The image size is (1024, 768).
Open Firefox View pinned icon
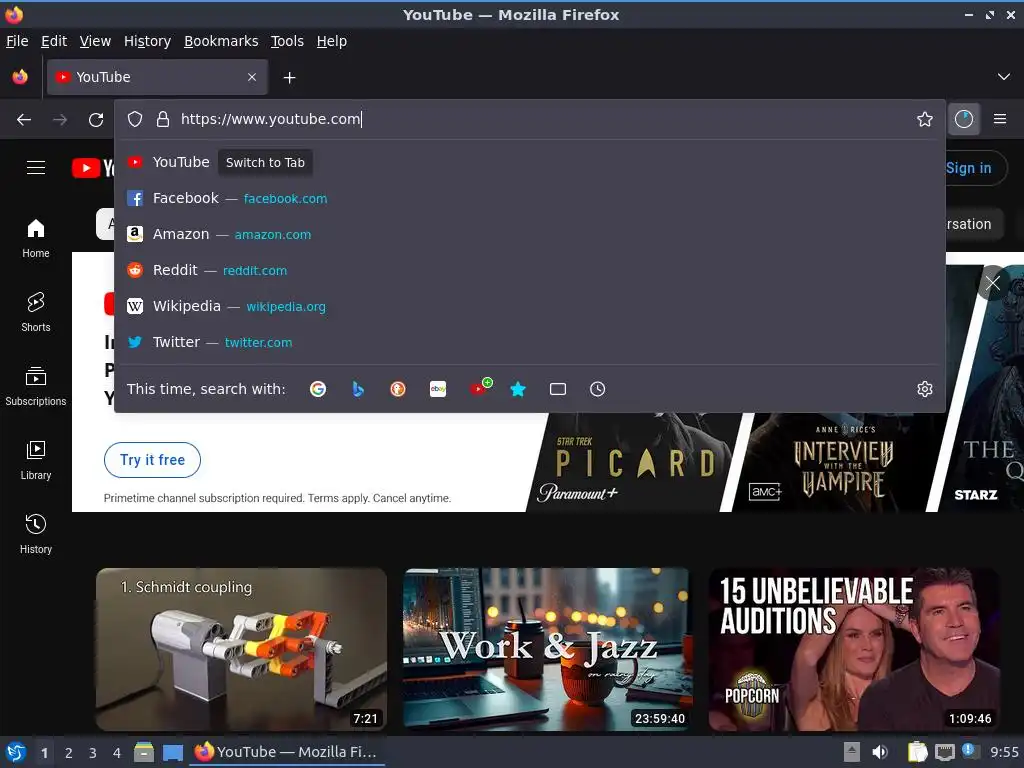pos(20,77)
